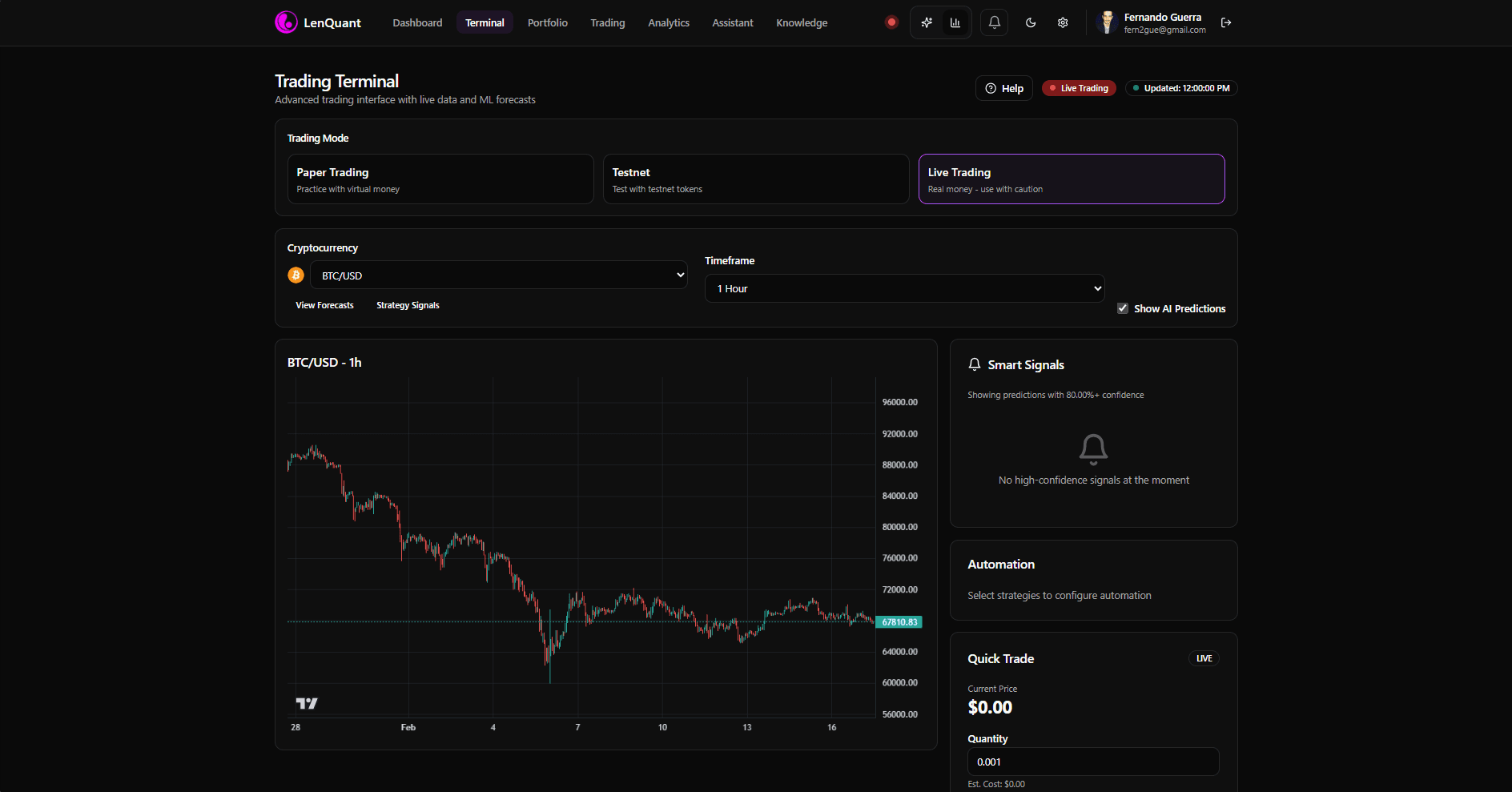This screenshot has height=792, width=1512.
Task: Open settings with the gear icon
Action: click(x=1063, y=22)
